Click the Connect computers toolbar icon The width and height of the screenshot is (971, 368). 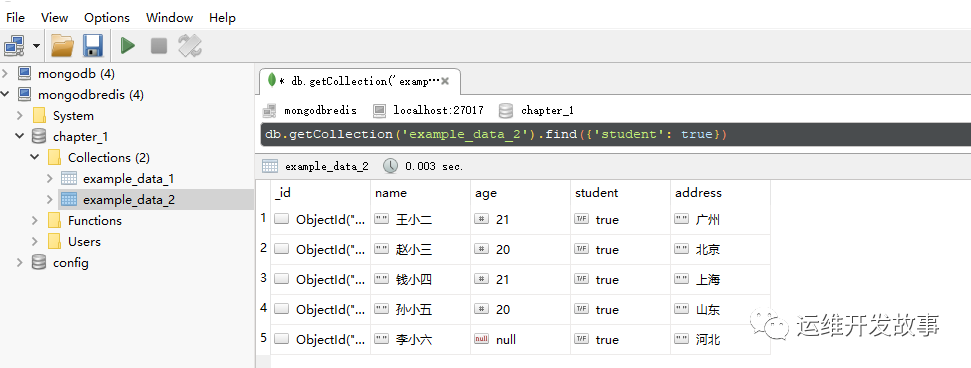pos(14,45)
